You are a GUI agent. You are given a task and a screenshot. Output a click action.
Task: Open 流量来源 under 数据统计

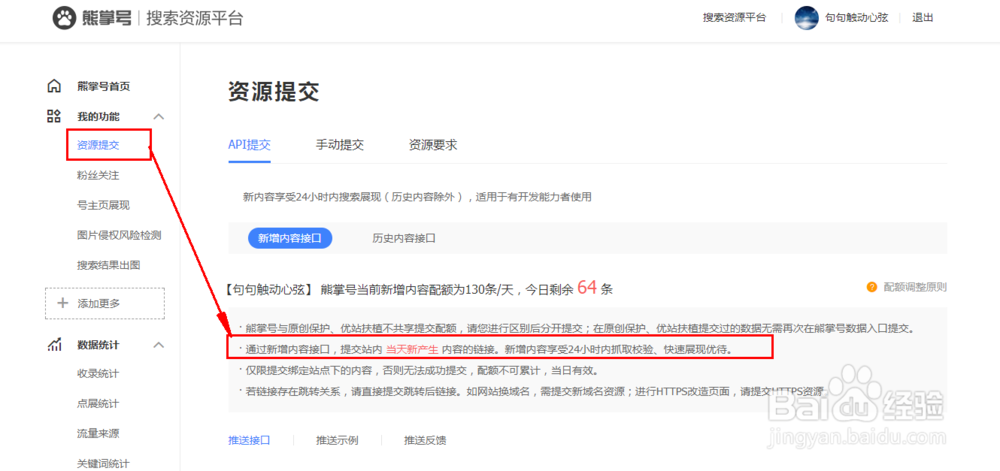point(98,433)
